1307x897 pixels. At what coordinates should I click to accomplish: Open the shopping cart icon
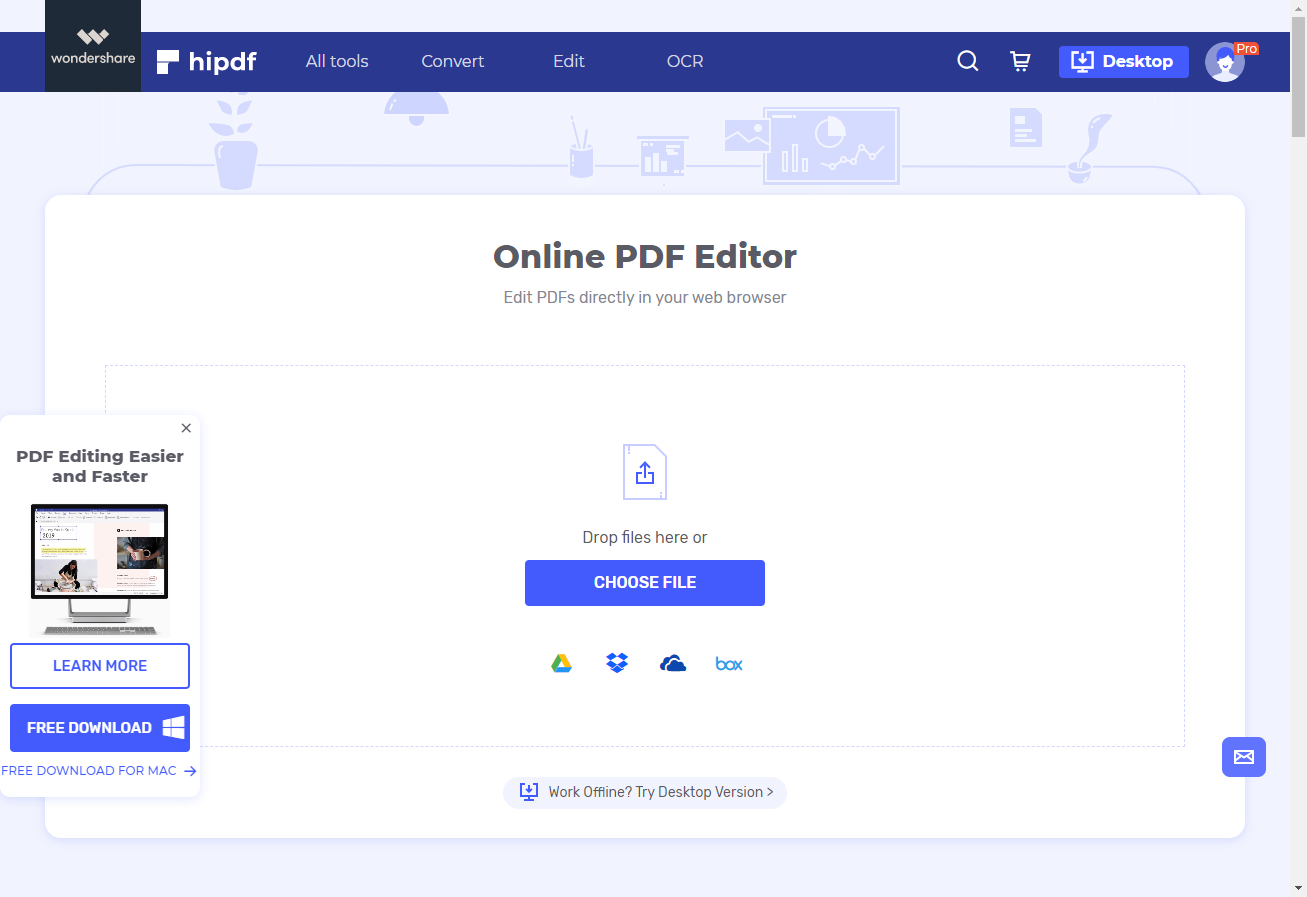1020,61
